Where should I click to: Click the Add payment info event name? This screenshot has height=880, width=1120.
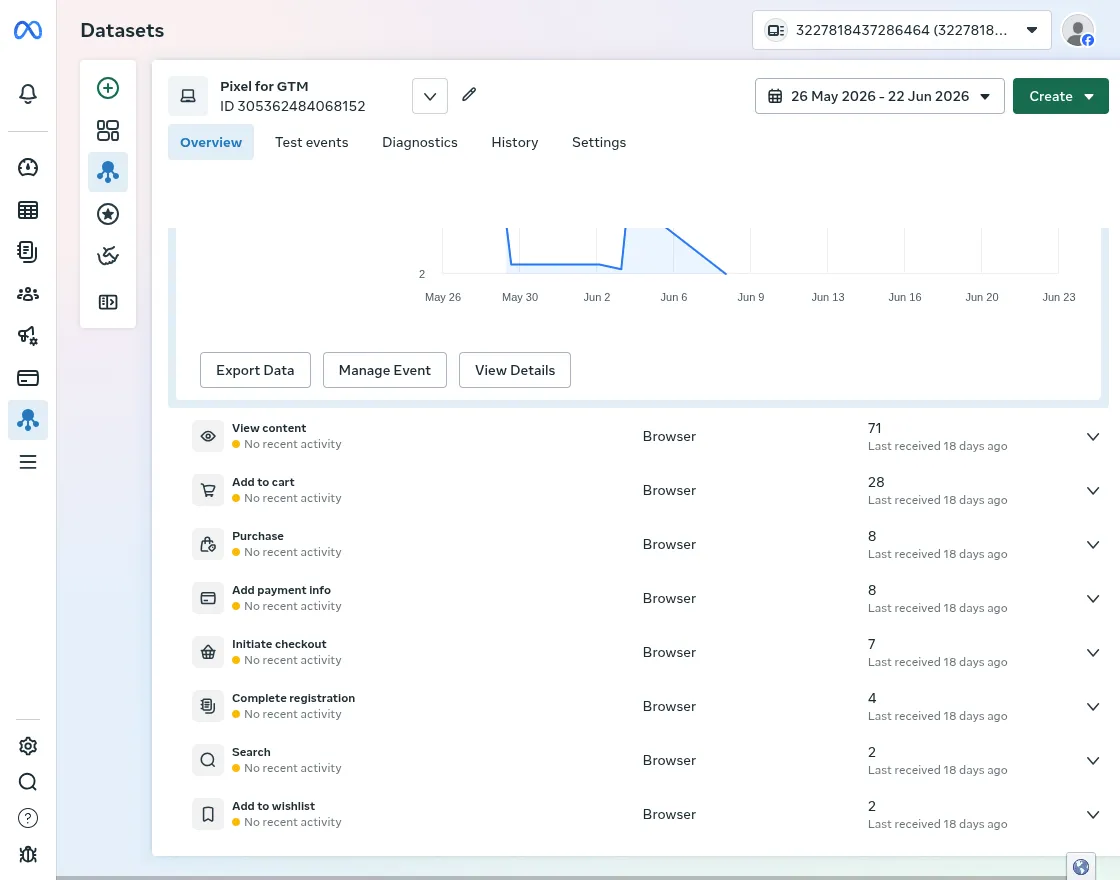pos(281,590)
